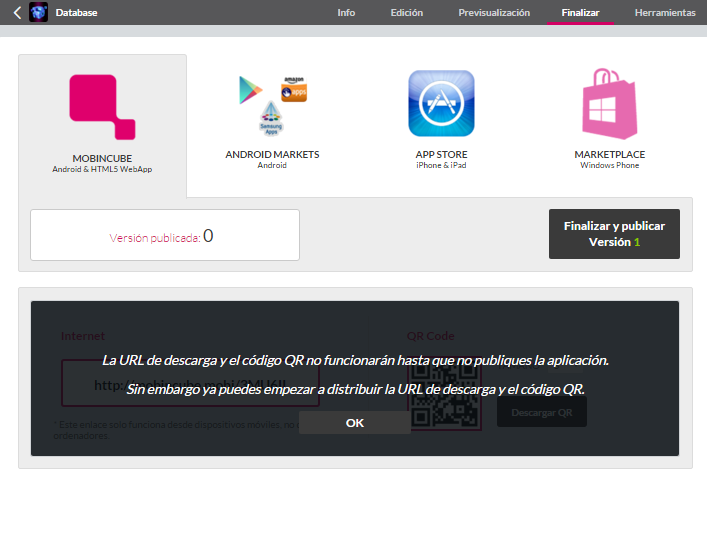Viewport: 707px width, 550px height.
Task: Select the Android Markets icons
Action: [x=273, y=106]
